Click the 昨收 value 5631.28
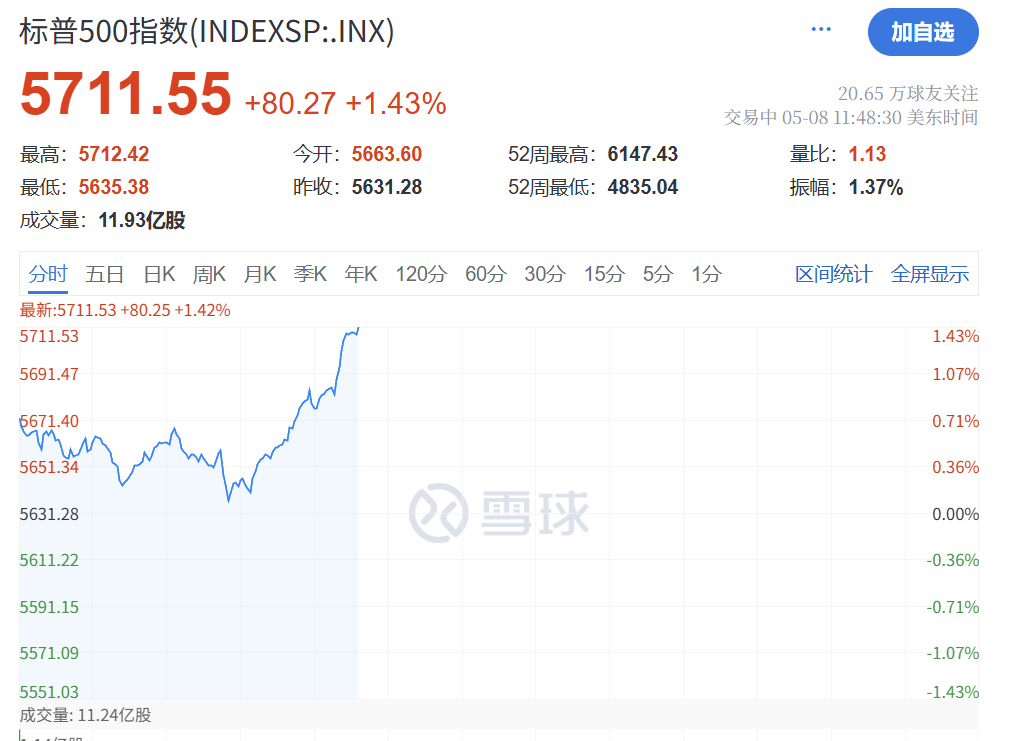1023x741 pixels. [387, 187]
